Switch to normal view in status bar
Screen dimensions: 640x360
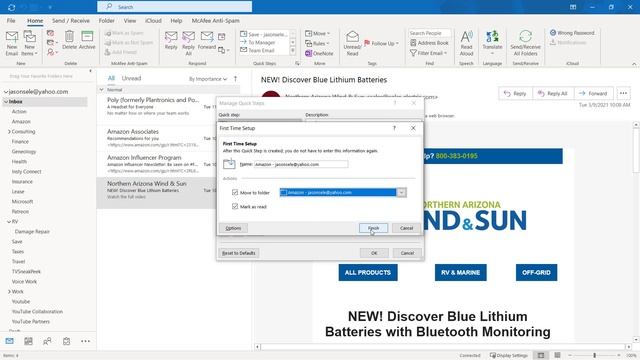pos(541,355)
